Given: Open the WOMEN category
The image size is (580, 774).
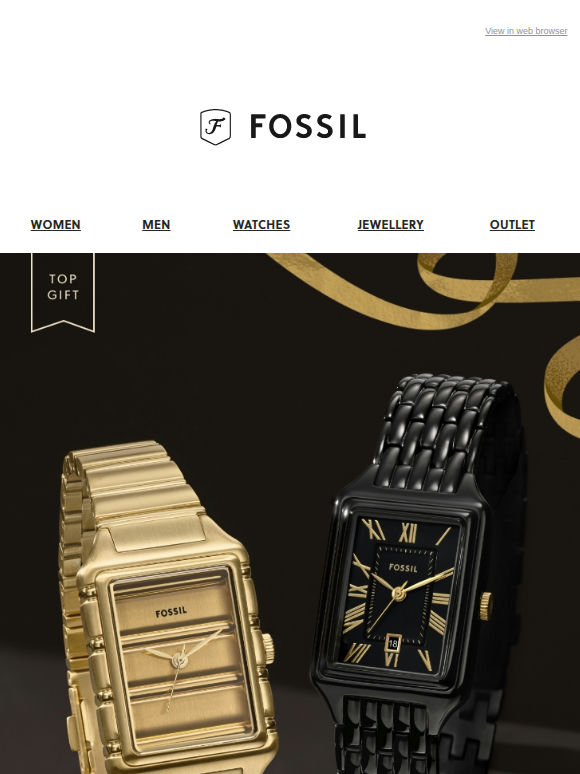Looking at the screenshot, I should tap(55, 225).
